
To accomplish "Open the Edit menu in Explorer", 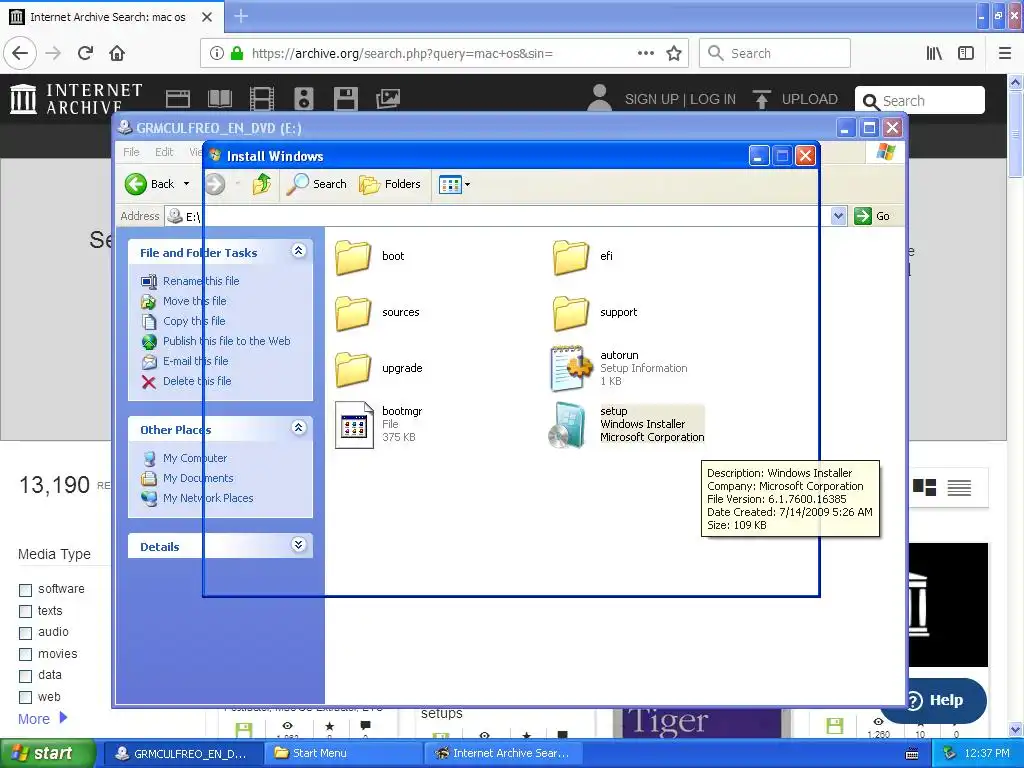I will pos(164,152).
